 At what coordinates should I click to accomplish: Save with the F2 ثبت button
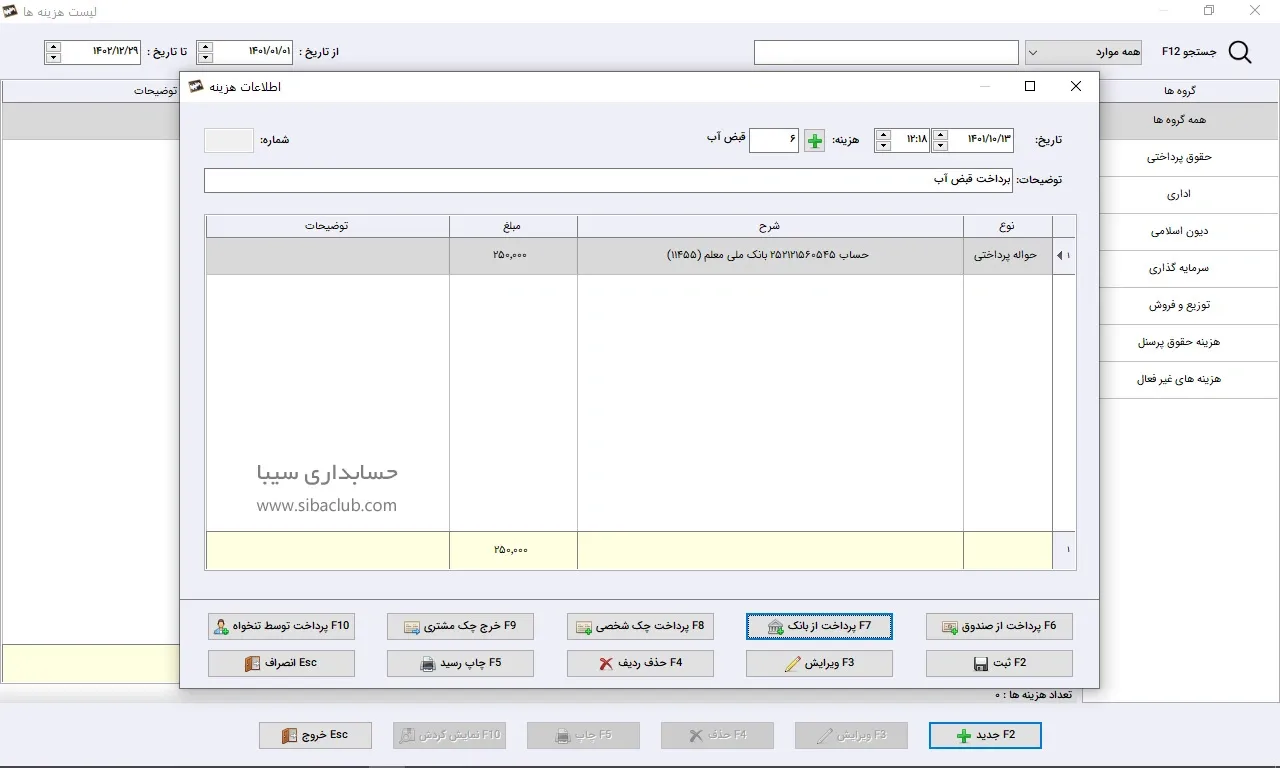point(999,663)
